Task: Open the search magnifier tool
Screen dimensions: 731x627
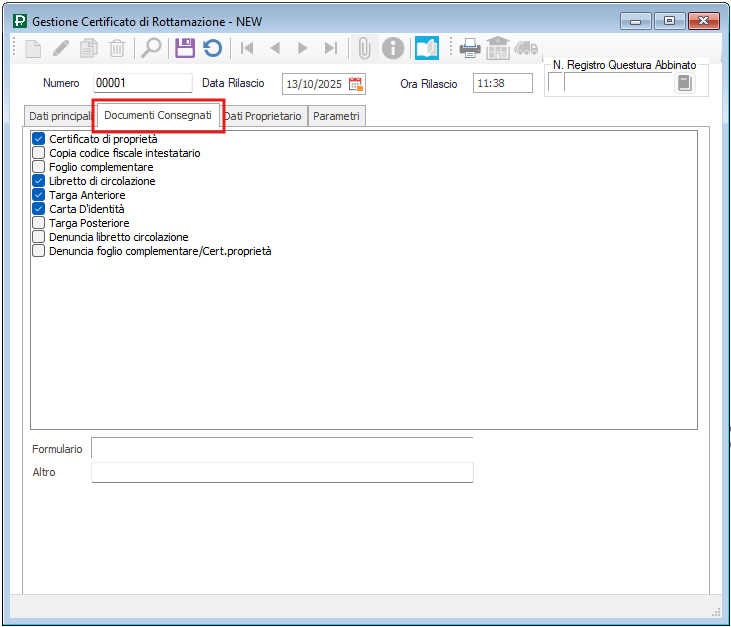Action: point(151,48)
